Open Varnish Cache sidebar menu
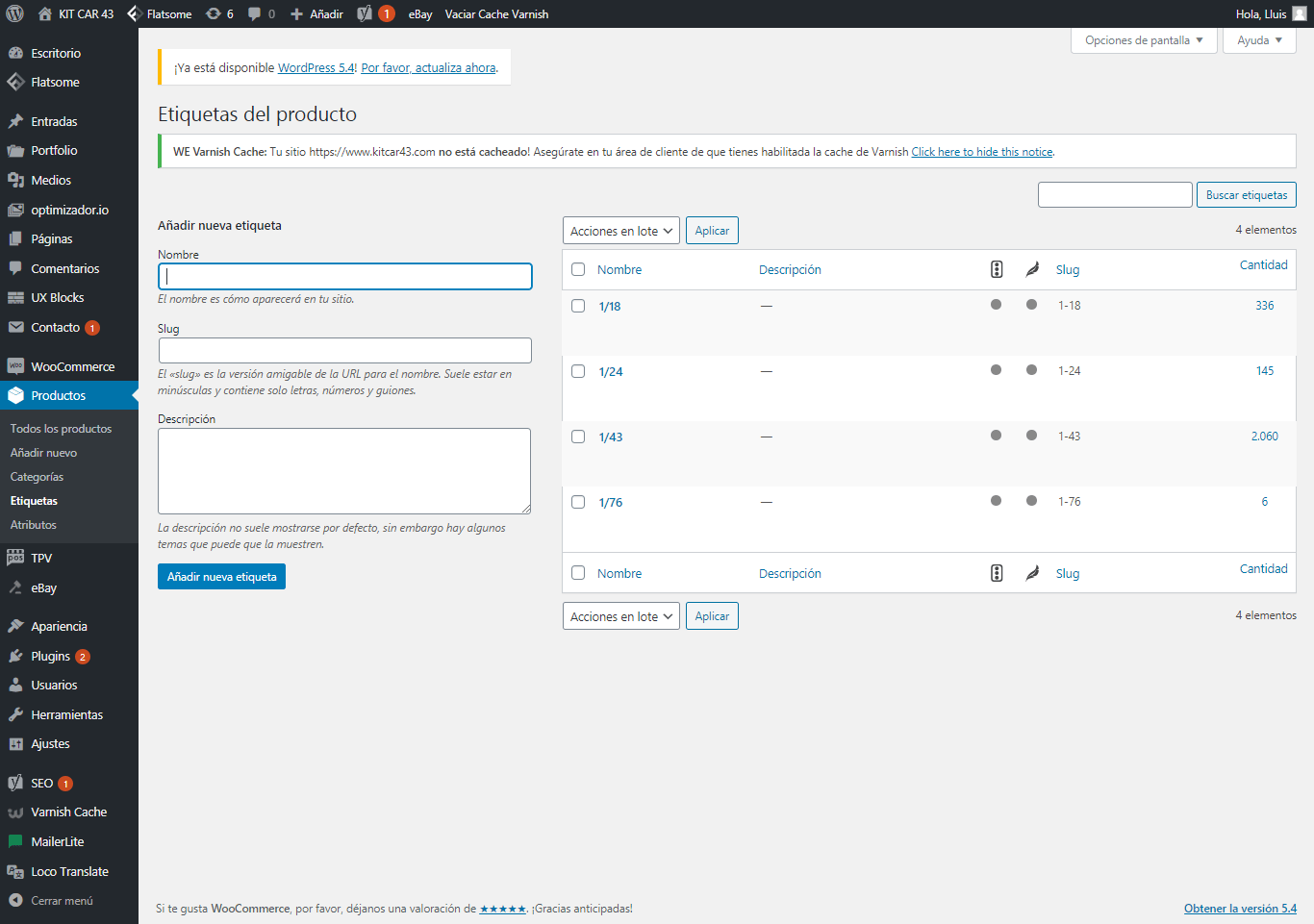This screenshot has height=924, width=1314. click(69, 812)
